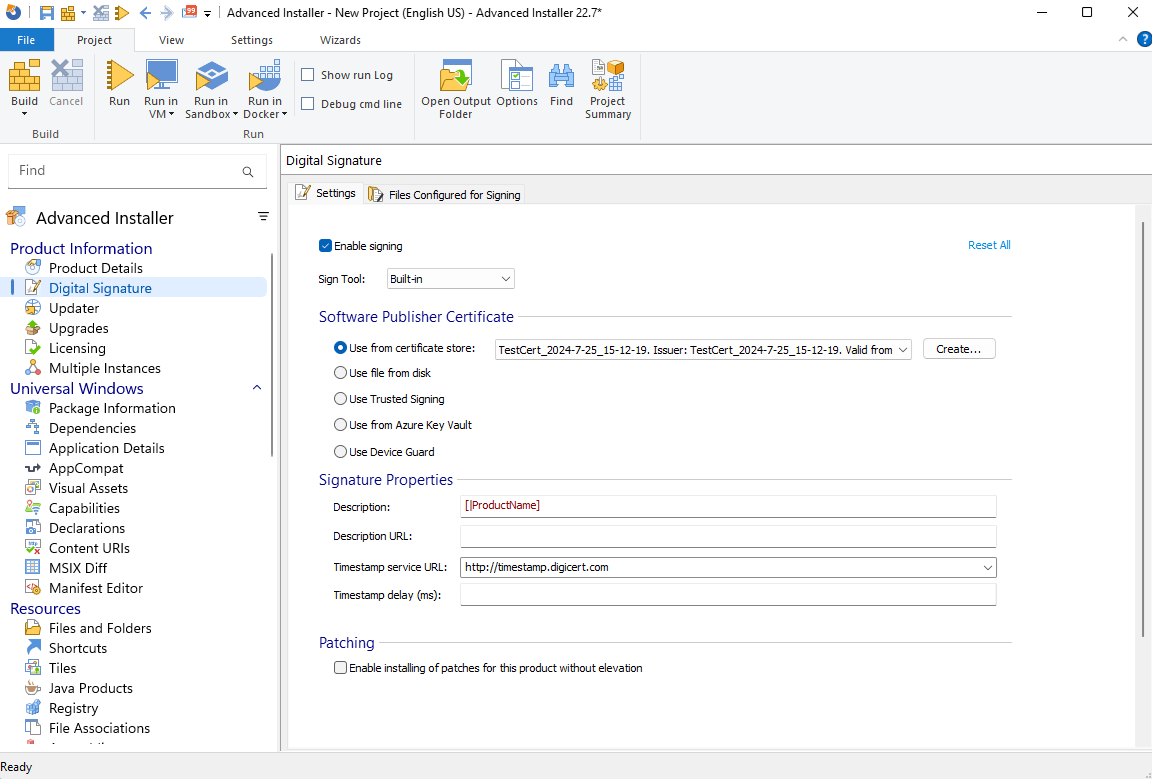Open the Project Summary icon
This screenshot has width=1152, height=779.
(608, 76)
